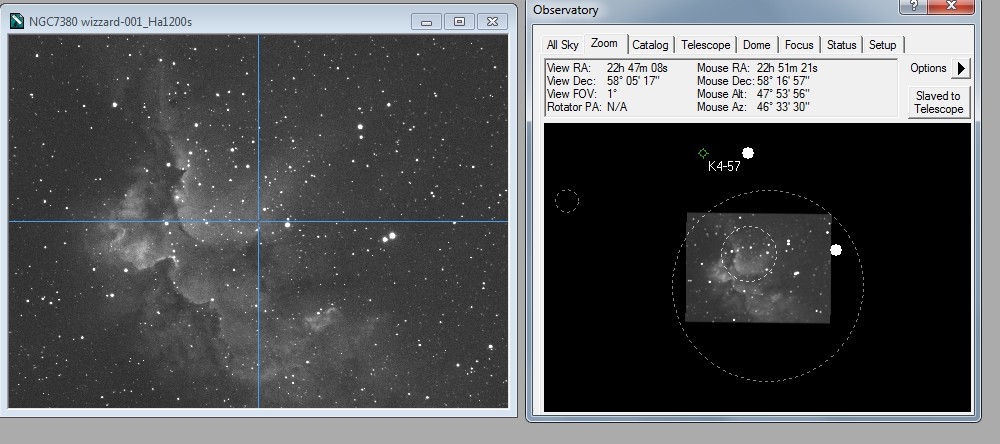Open the Setup tab
This screenshot has width=1000, height=444.
tap(882, 45)
